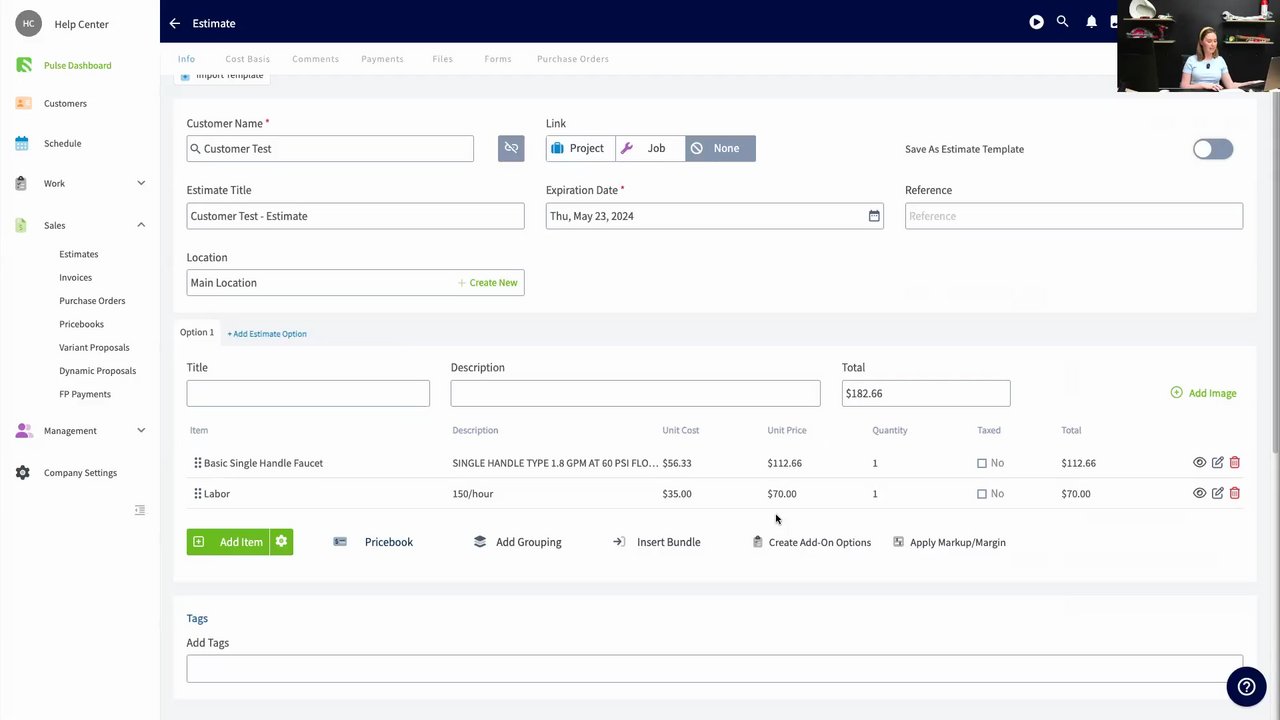Screen dimensions: 1280x720
Task: Check Taxed box for Basic Single Handle Faucet
Action: click(982, 463)
